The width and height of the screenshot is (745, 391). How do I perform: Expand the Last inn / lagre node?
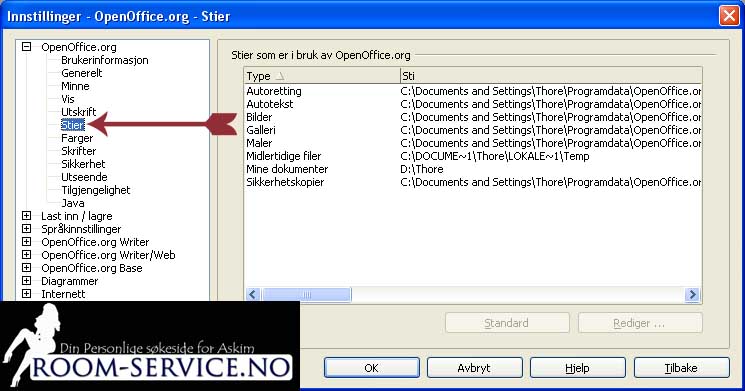tap(27, 216)
